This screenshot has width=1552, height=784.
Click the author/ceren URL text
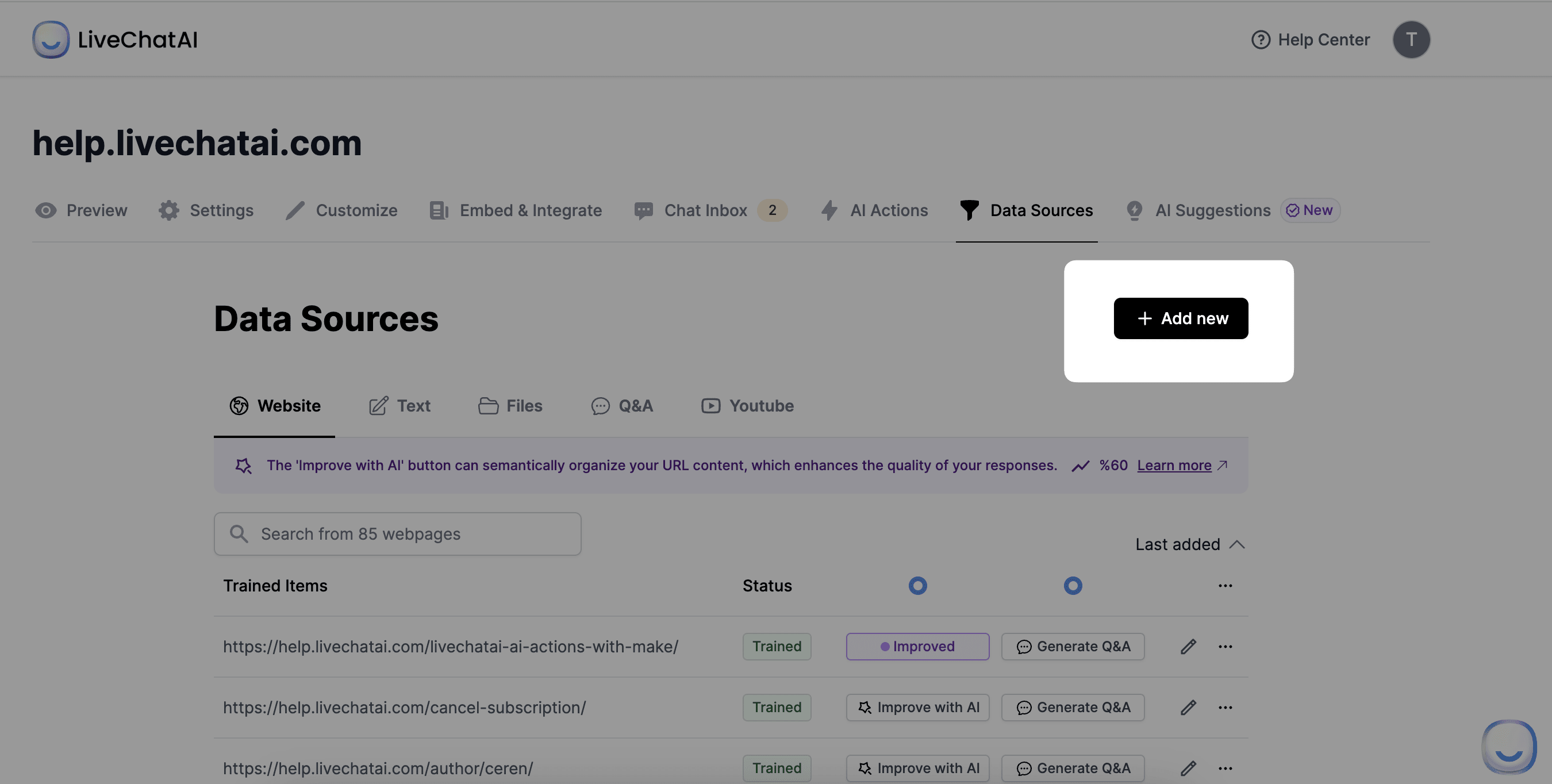pyautogui.click(x=378, y=768)
